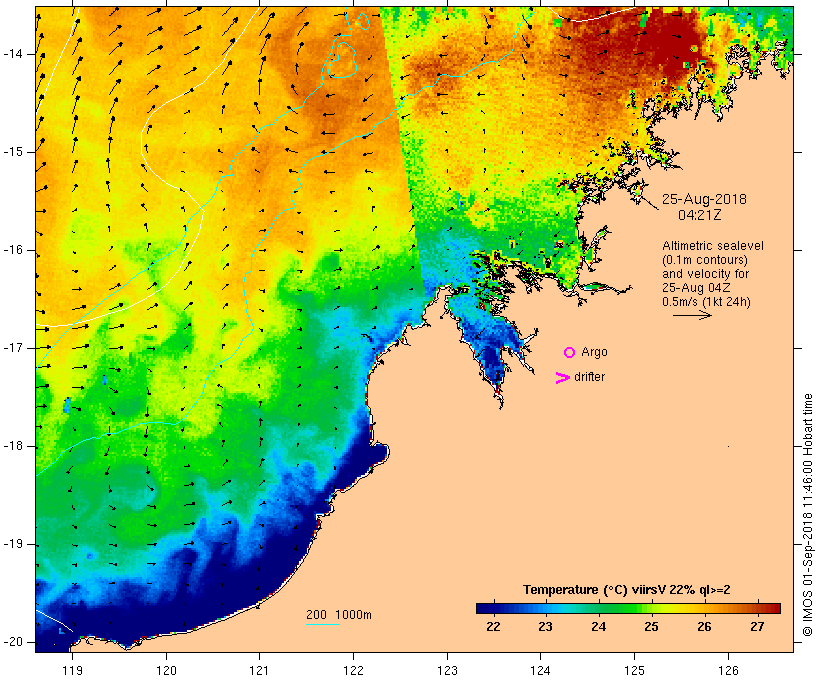This screenshot has height=680, width=820.
Task: Click the velocity scale arrow in legend
Action: (692, 315)
